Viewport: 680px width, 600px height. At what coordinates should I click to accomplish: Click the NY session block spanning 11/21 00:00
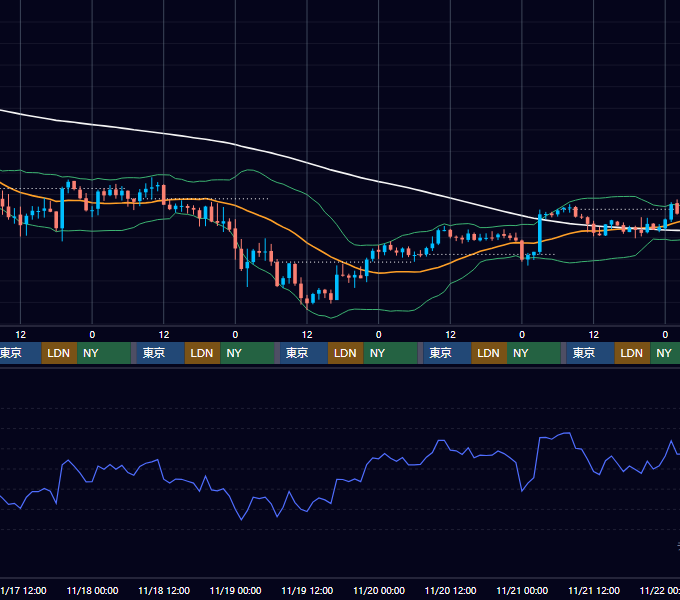pos(534,353)
